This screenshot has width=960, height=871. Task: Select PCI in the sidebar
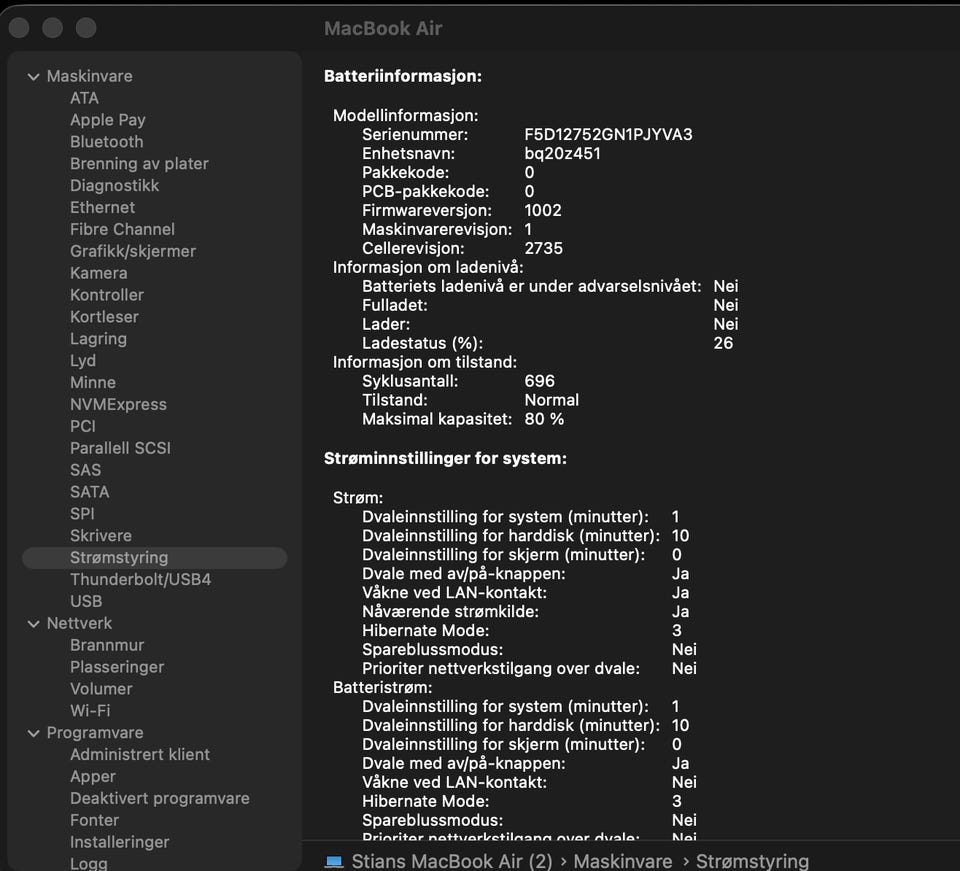point(83,427)
